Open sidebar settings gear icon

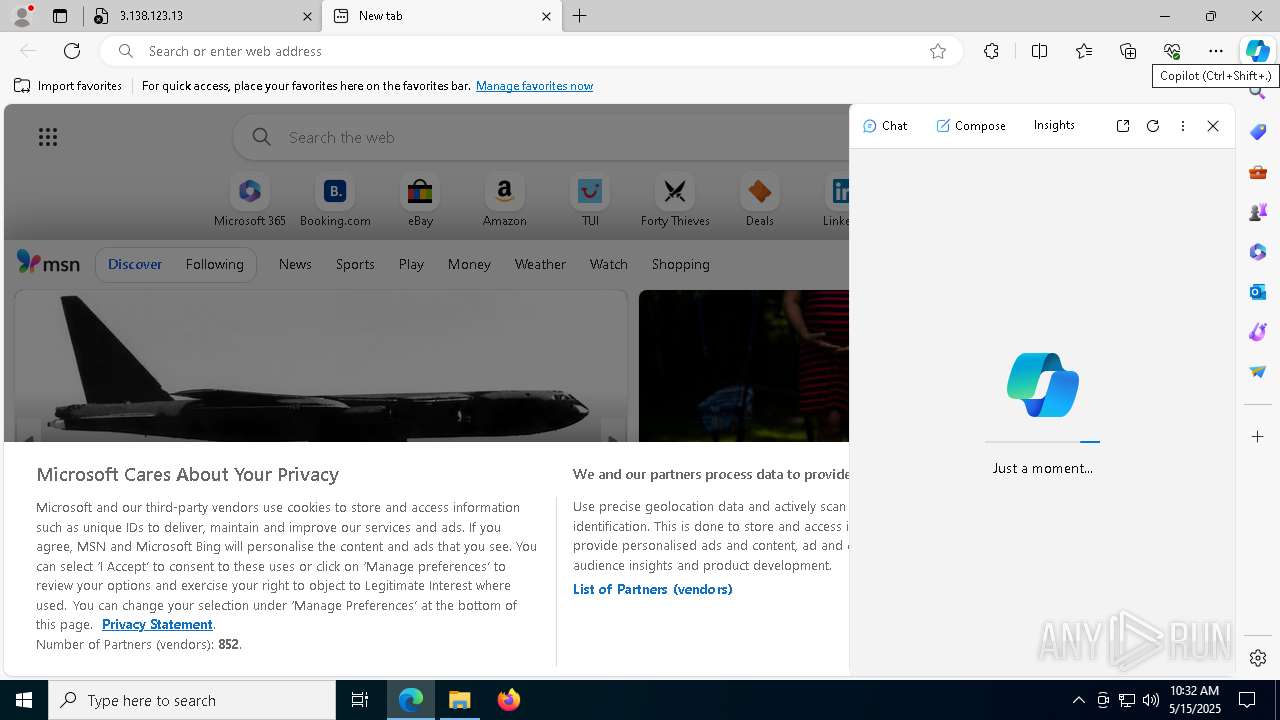pyautogui.click(x=1258, y=658)
